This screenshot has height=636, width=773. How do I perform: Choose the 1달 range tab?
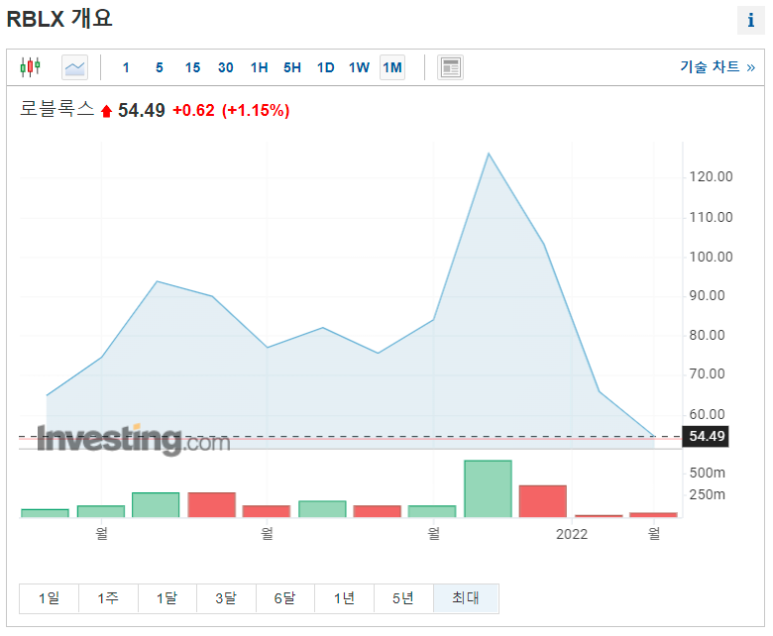(167, 598)
